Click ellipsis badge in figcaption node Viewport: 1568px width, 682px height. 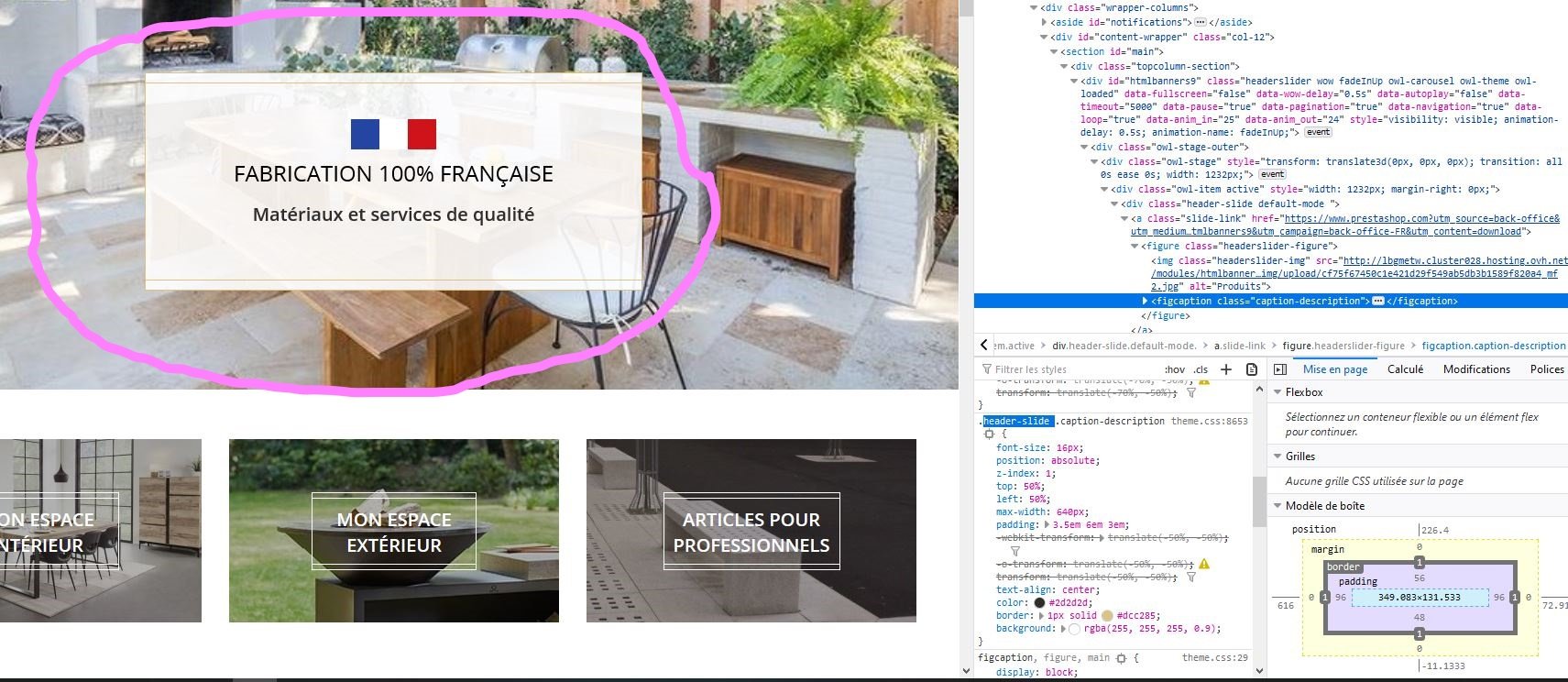[x=1377, y=301]
